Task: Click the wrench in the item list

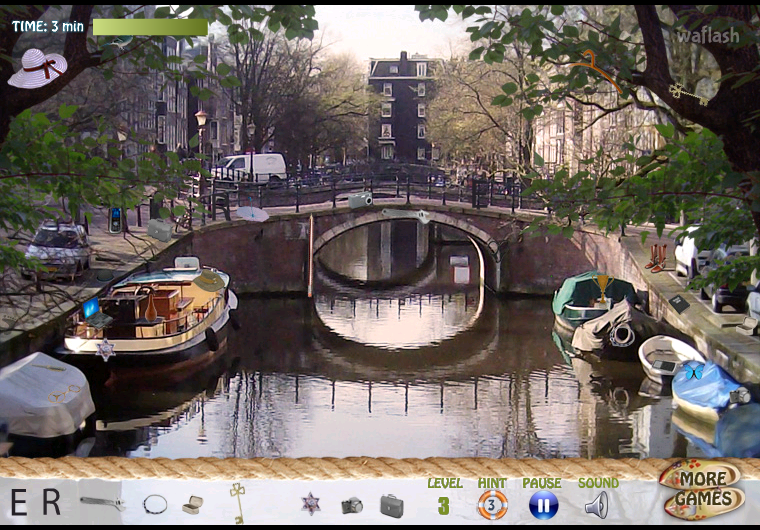Action: coord(102,503)
